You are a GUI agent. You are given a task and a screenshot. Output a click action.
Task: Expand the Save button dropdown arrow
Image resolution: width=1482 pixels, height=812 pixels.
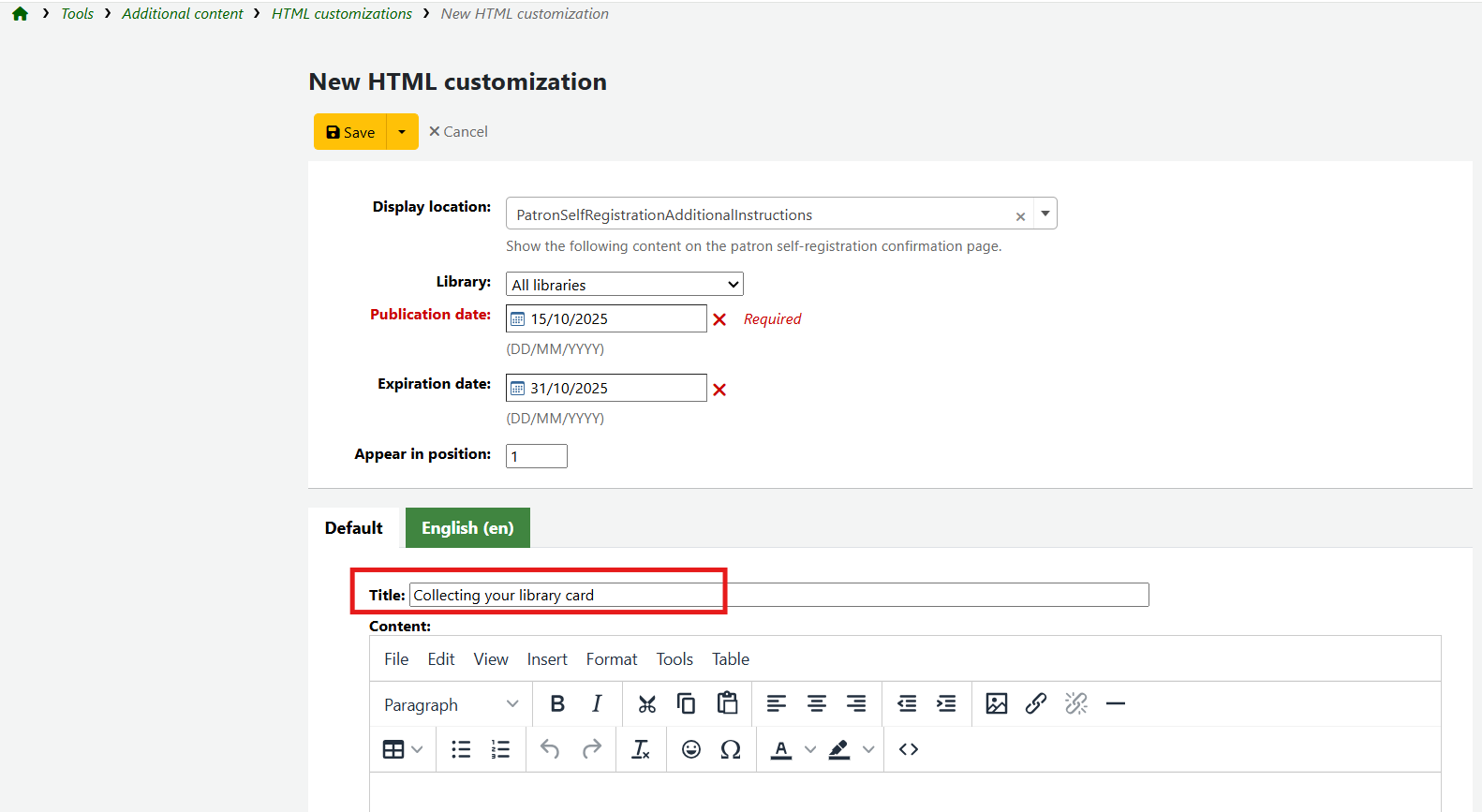click(402, 132)
